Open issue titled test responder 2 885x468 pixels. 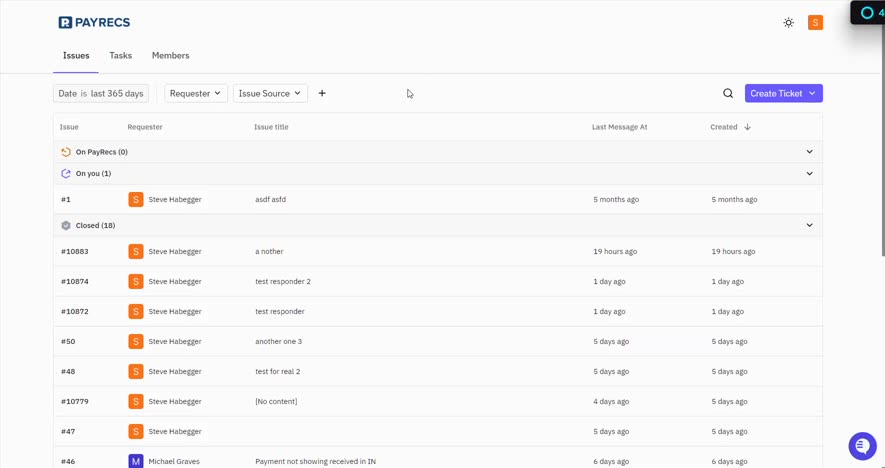(283, 281)
